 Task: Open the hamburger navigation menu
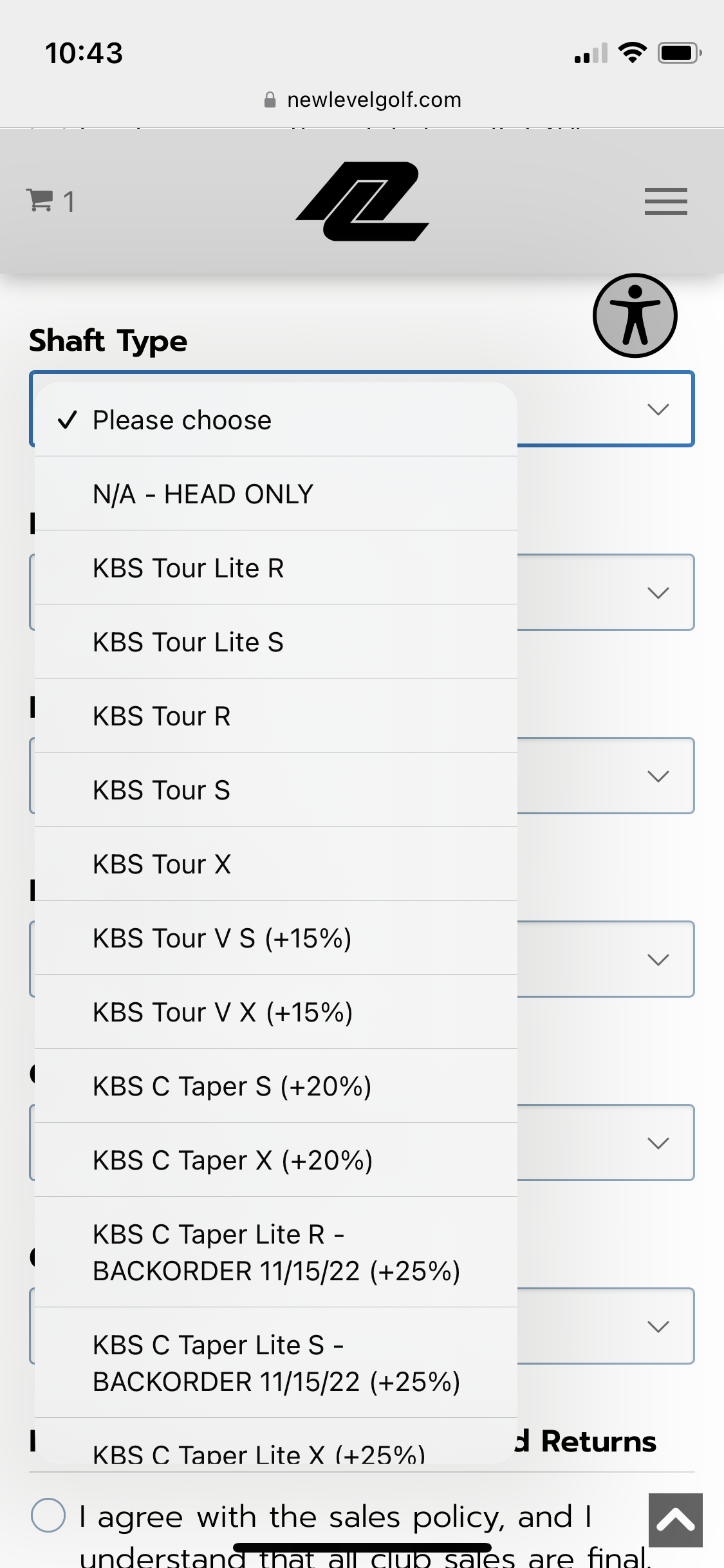pos(665,201)
